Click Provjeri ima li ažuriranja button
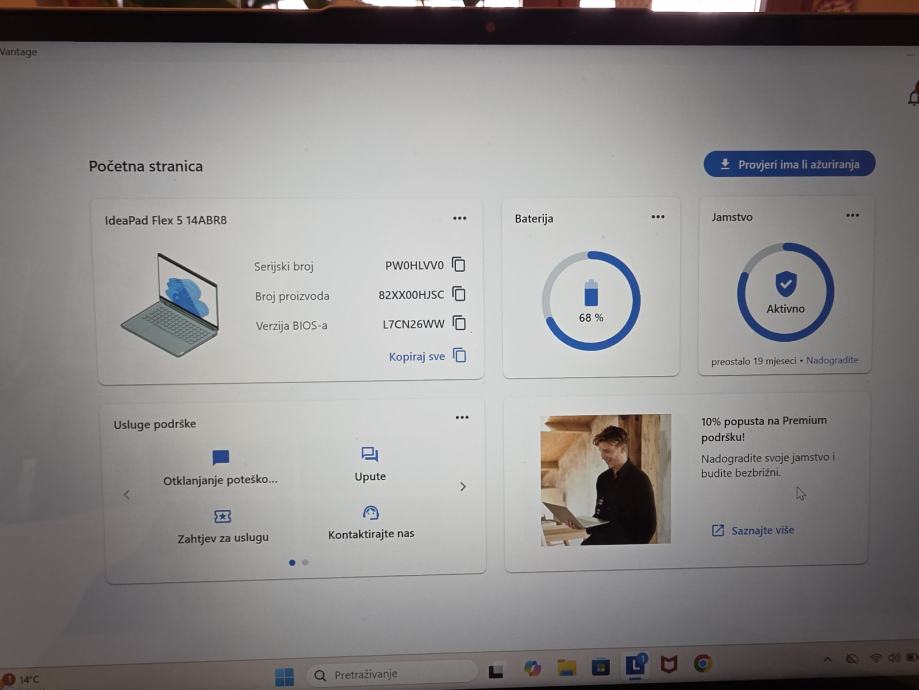Viewport: 919px width, 690px height. (789, 164)
